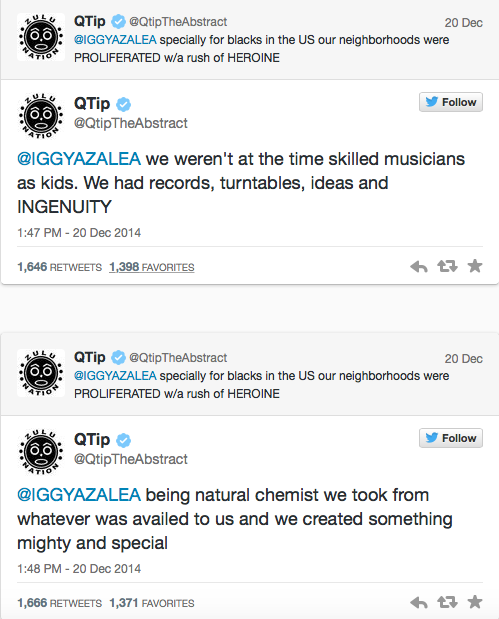Open the 1,398 FAVORITES list
Viewport: 499px width, 619px height.
pos(152,267)
